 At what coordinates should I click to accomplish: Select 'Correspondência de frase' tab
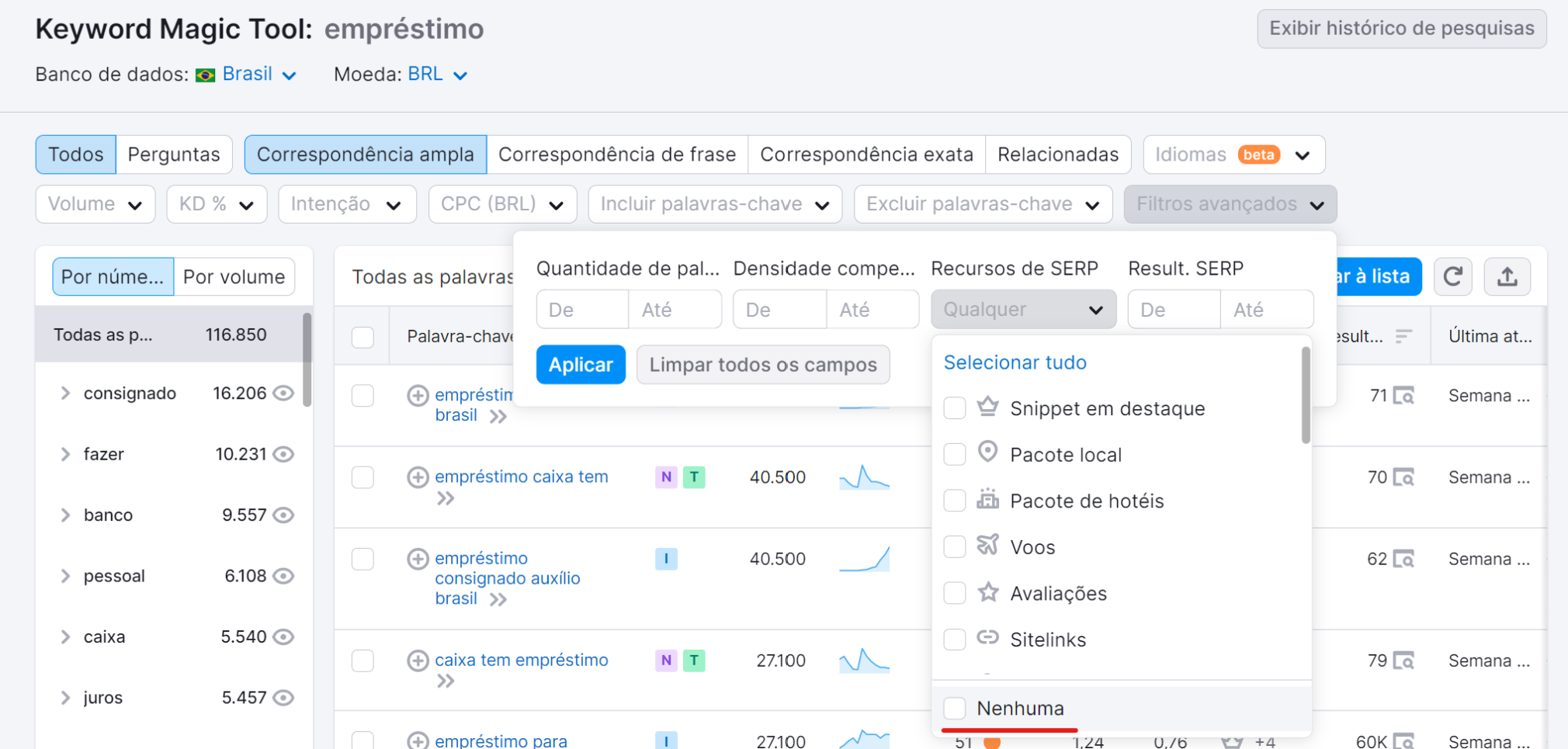pos(617,154)
